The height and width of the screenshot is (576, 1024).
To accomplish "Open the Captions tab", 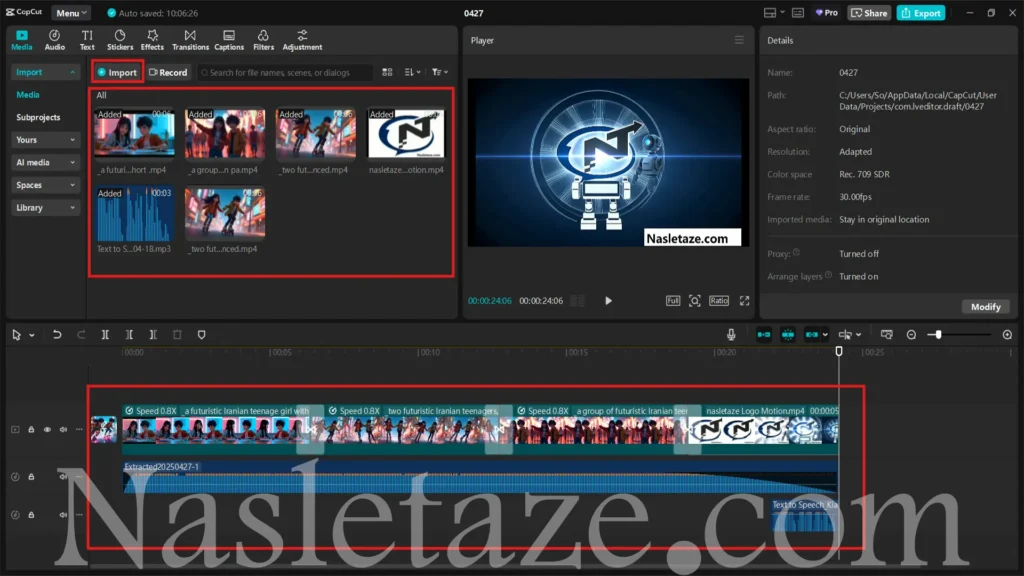I will [x=229, y=40].
